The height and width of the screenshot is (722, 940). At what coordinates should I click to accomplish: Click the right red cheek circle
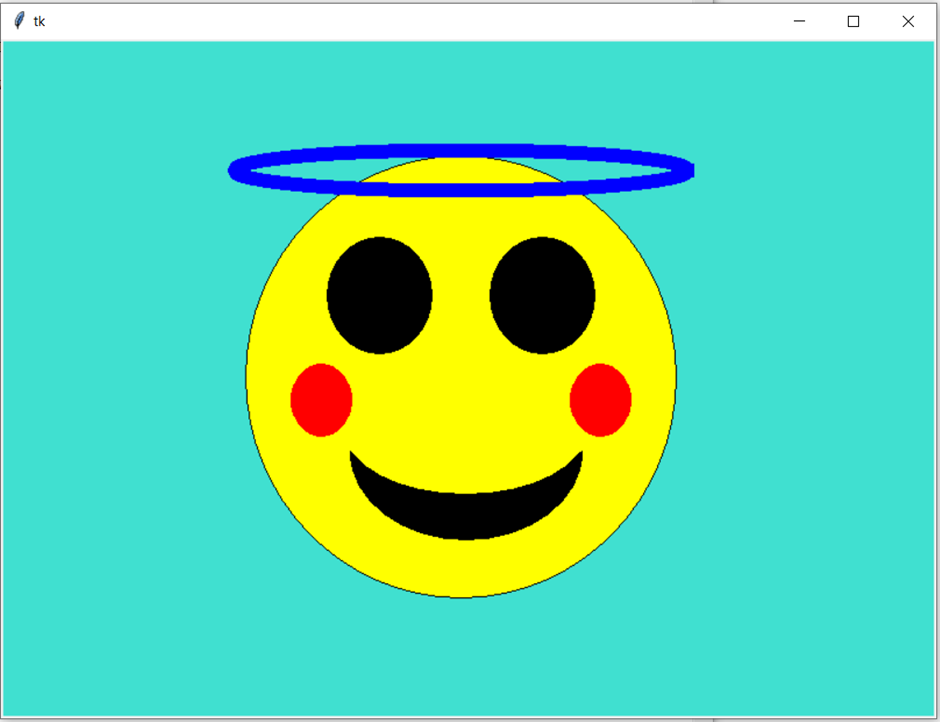[x=600, y=400]
